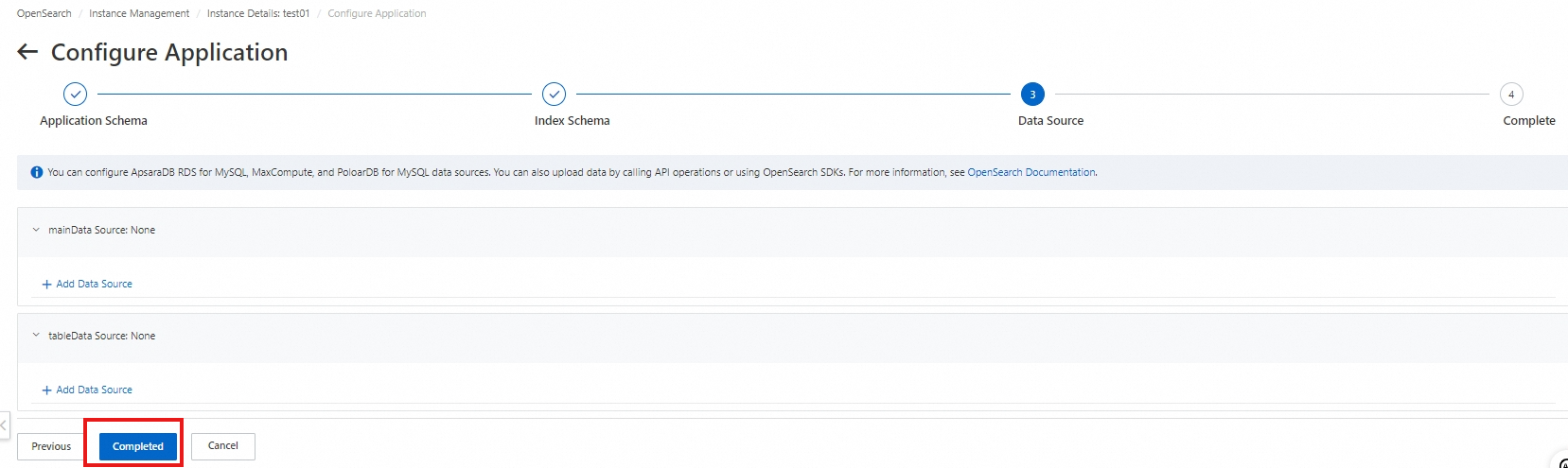This screenshot has width=1568, height=468.
Task: Add Data Source under tableData
Action: coord(87,390)
